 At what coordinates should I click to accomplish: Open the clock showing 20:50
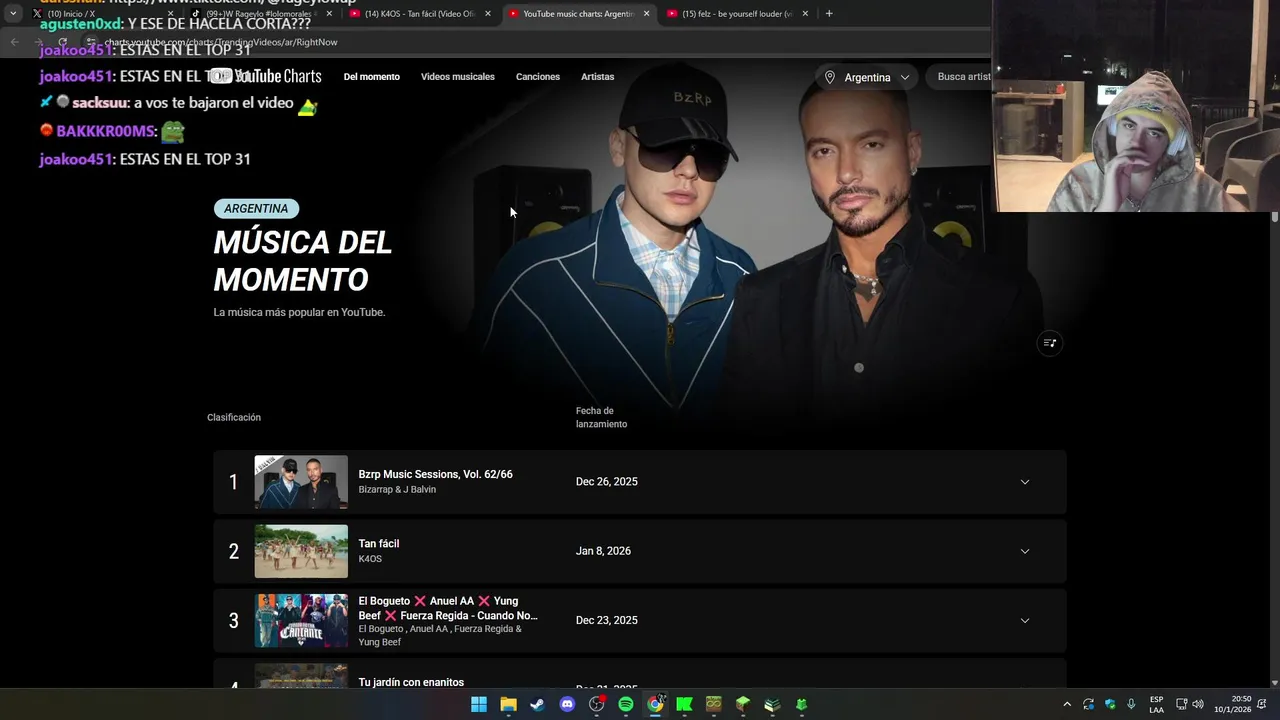(1233, 704)
